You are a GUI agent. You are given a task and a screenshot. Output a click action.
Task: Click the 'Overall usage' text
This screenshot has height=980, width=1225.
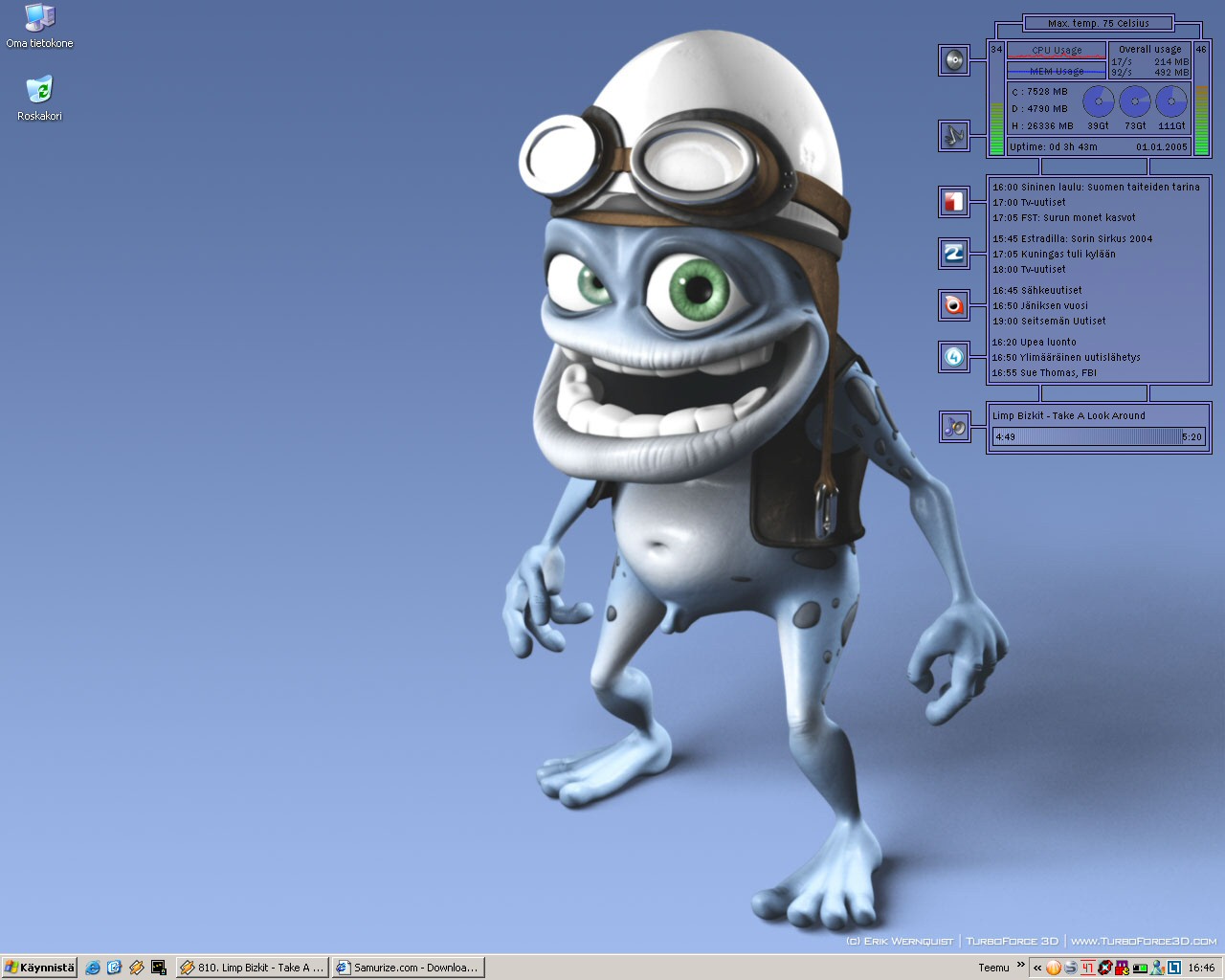pyautogui.click(x=1149, y=49)
